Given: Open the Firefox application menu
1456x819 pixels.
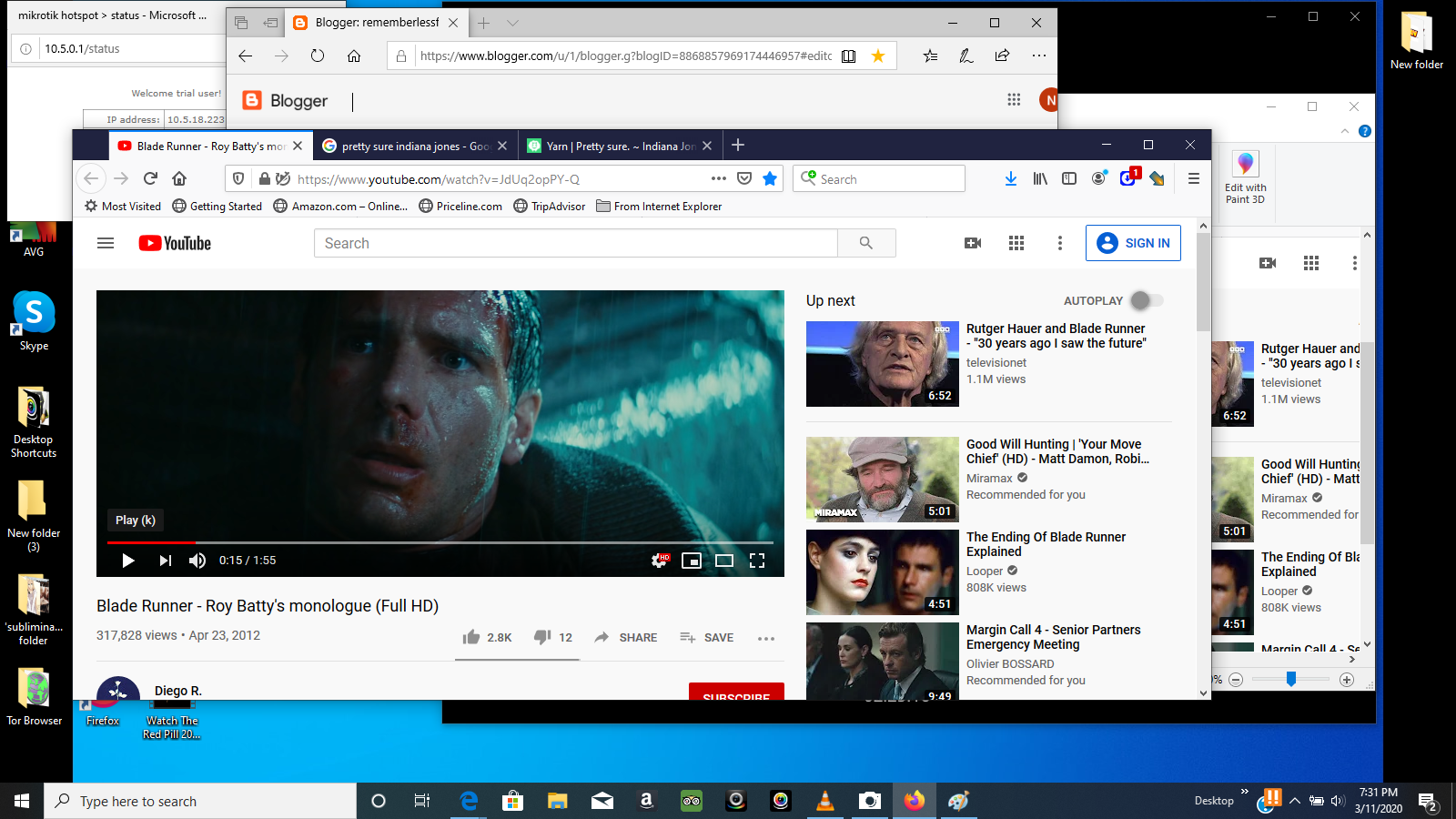Looking at the screenshot, I should coord(1194,178).
